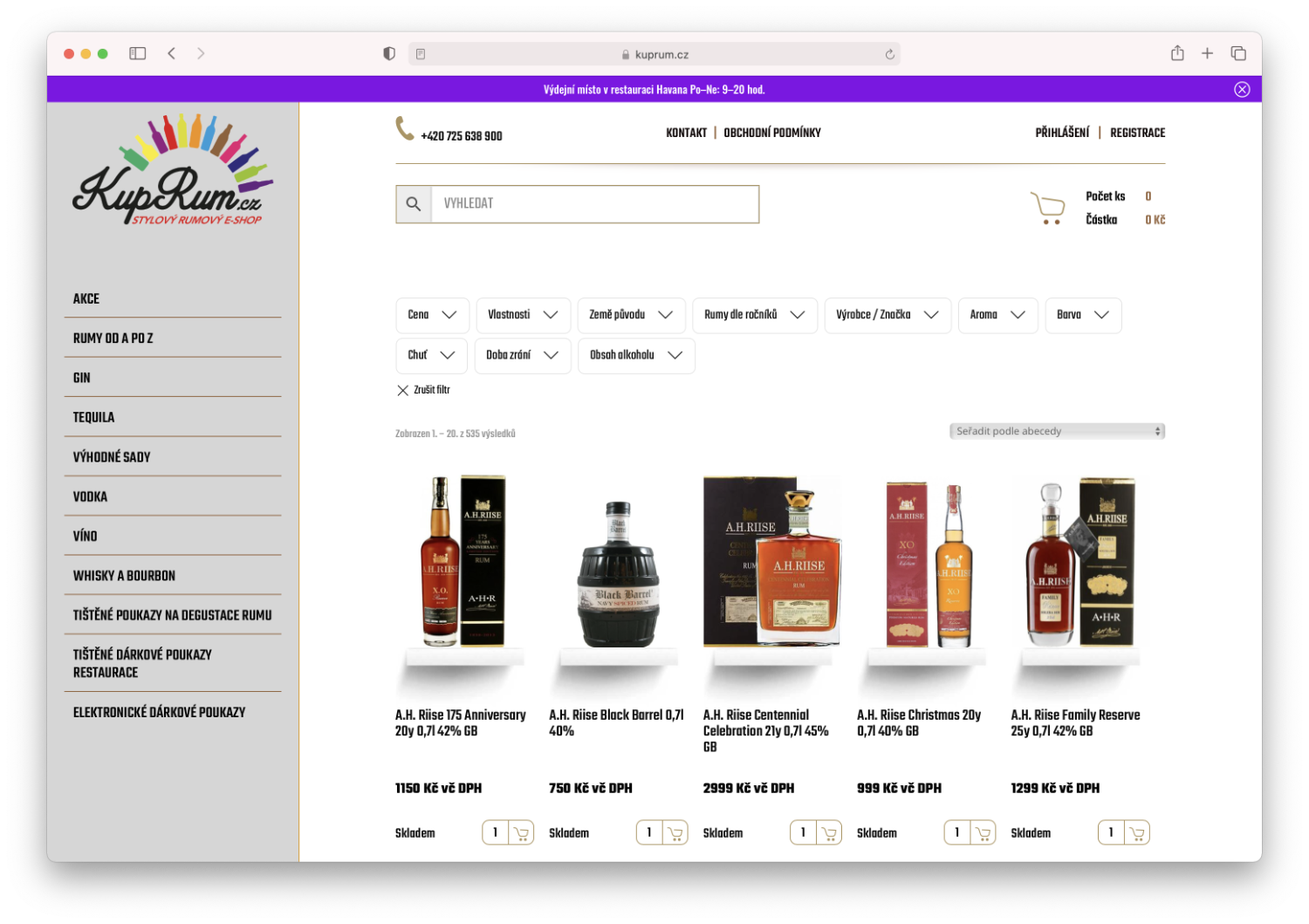Click the magnifying glass search icon
Viewport: 1309px width, 924px height.
pyautogui.click(x=414, y=203)
